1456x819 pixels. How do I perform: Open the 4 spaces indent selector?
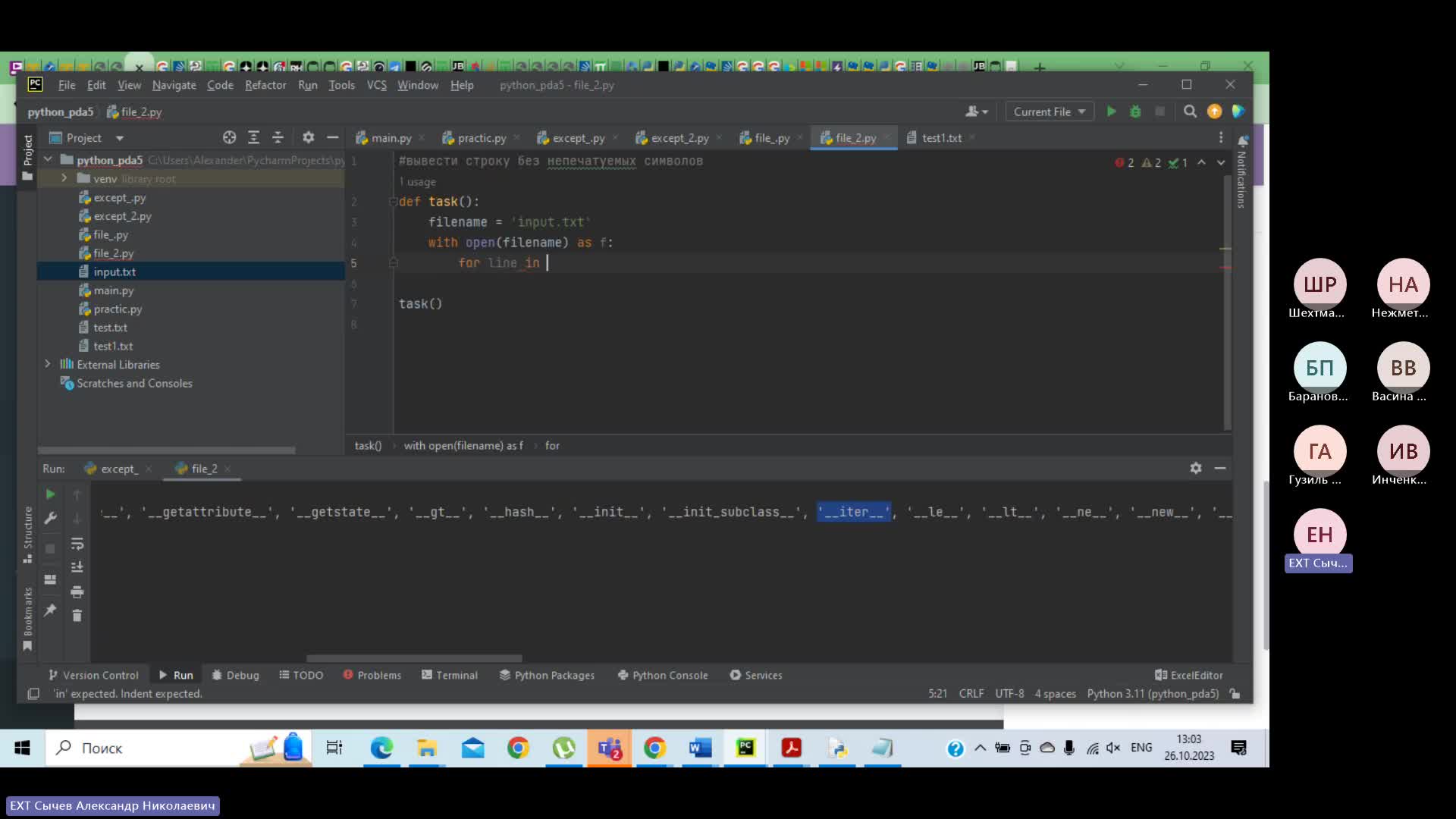click(1056, 694)
